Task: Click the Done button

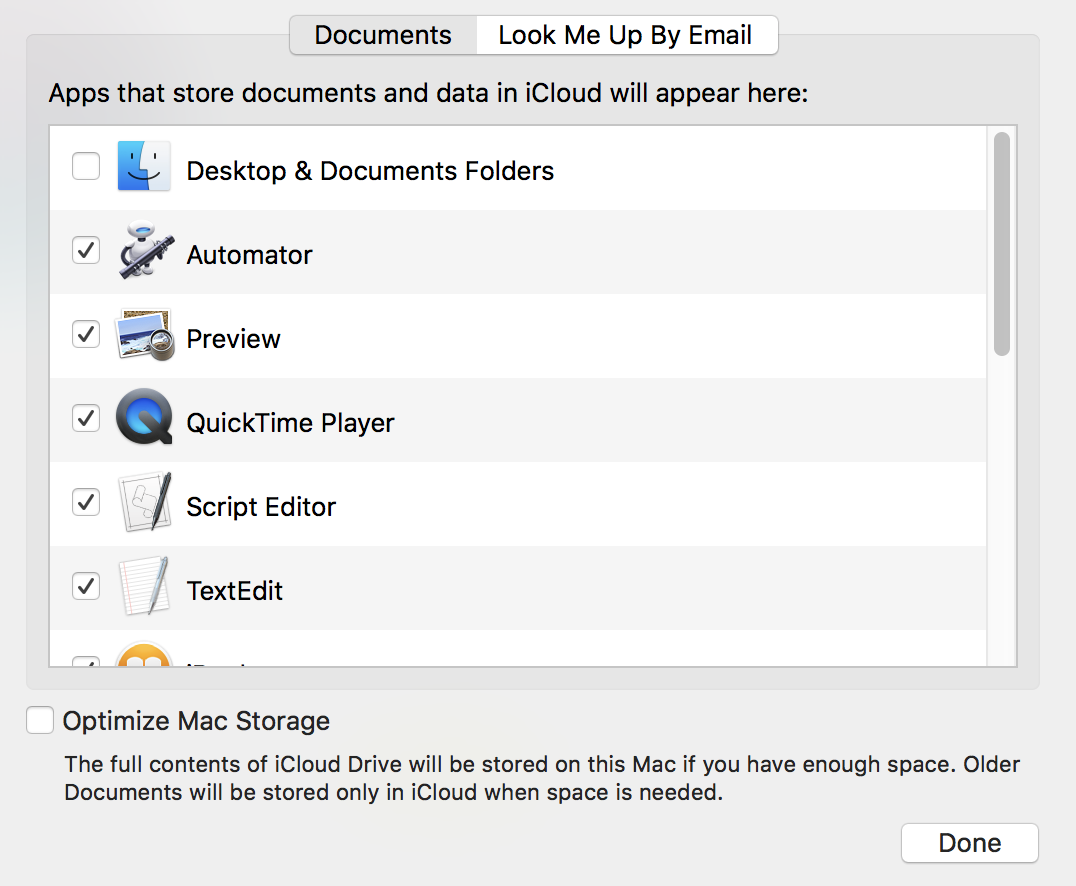Action: click(x=970, y=843)
